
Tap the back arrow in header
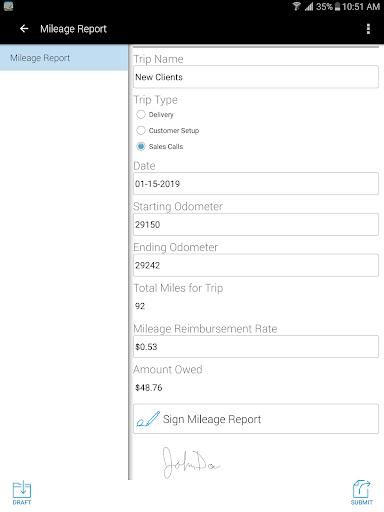click(x=24, y=29)
